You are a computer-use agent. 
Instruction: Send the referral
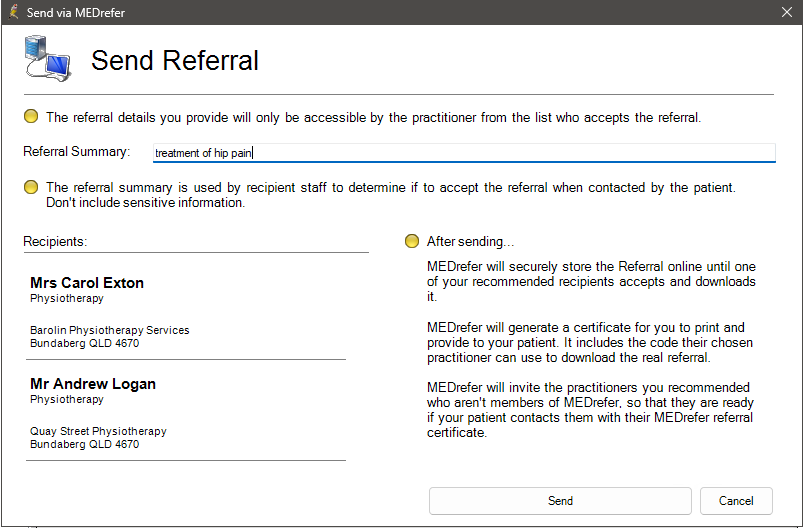pos(560,500)
